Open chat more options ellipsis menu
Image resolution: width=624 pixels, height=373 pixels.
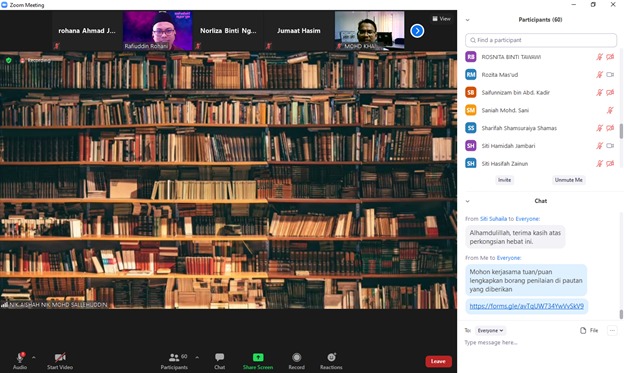(612, 330)
